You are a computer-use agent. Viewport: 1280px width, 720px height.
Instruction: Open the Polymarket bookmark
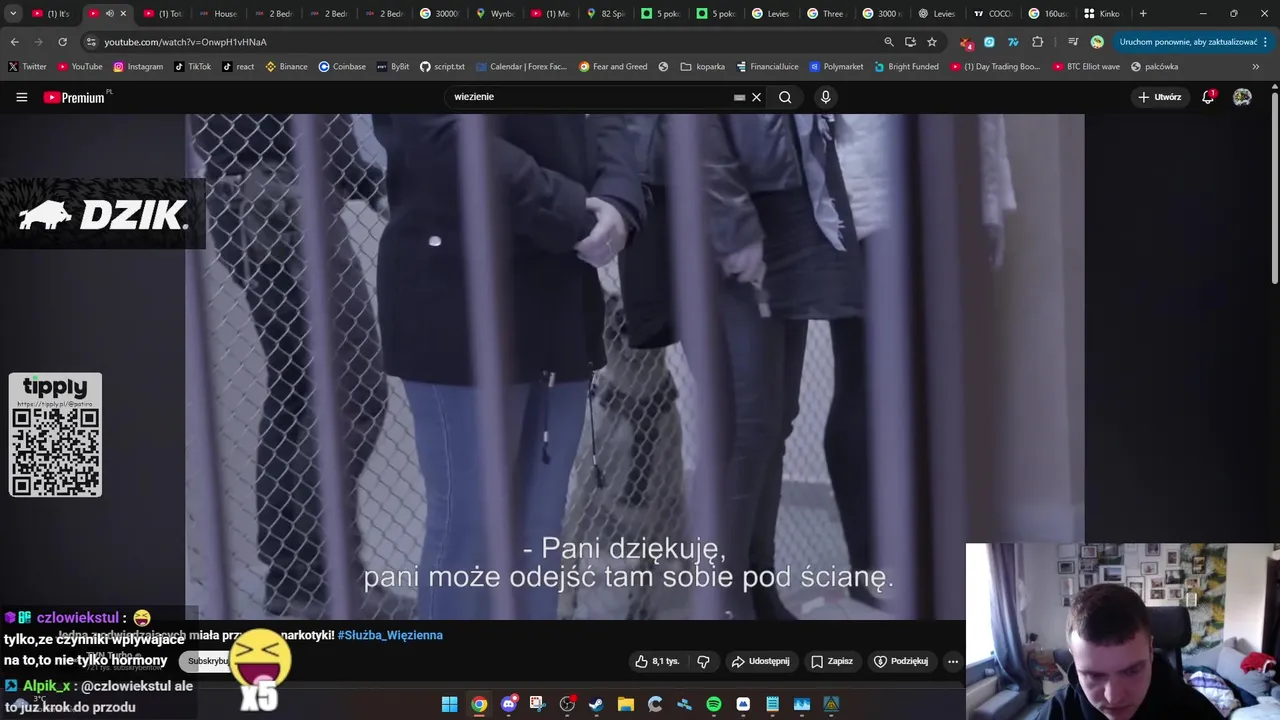[837, 67]
